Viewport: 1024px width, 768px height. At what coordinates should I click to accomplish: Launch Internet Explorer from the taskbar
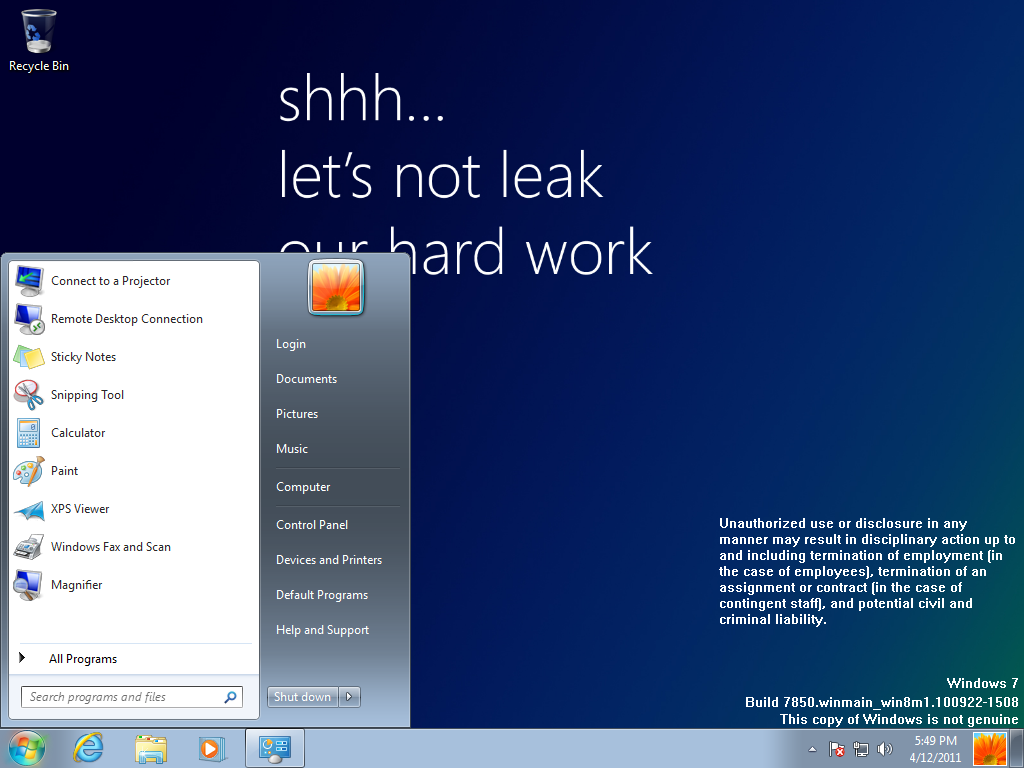[x=89, y=748]
